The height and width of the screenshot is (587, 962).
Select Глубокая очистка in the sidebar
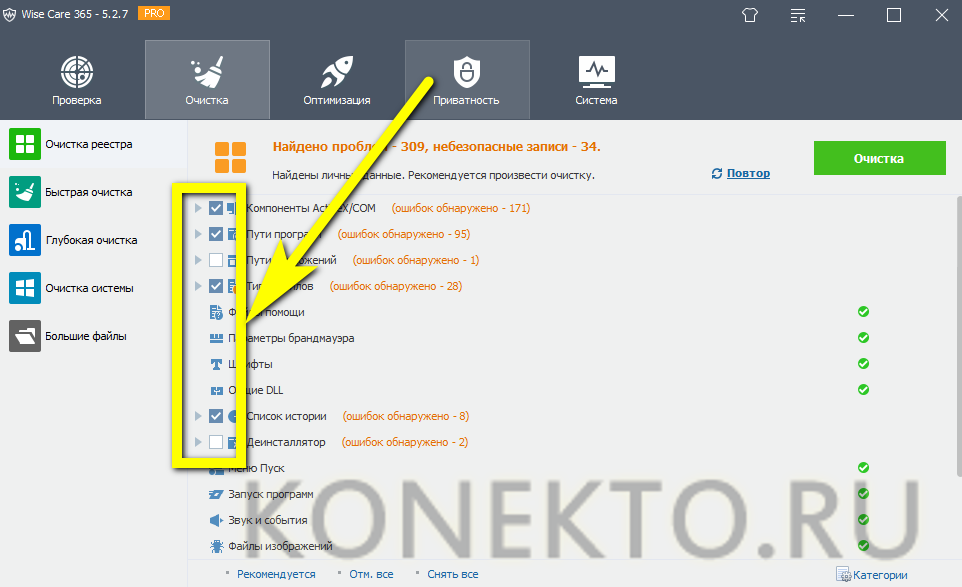coord(93,240)
